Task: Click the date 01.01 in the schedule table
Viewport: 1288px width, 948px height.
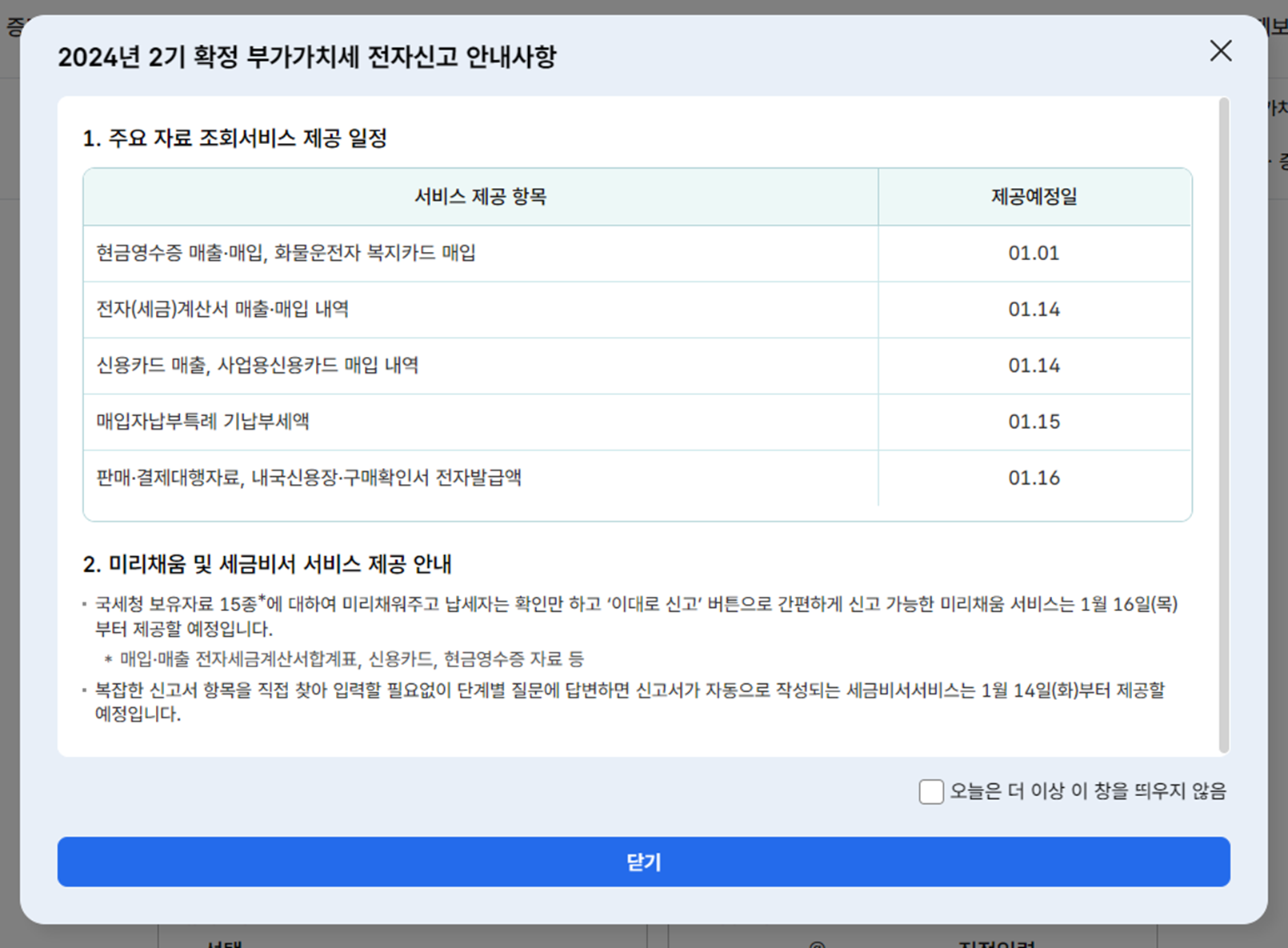Action: pos(1034,253)
